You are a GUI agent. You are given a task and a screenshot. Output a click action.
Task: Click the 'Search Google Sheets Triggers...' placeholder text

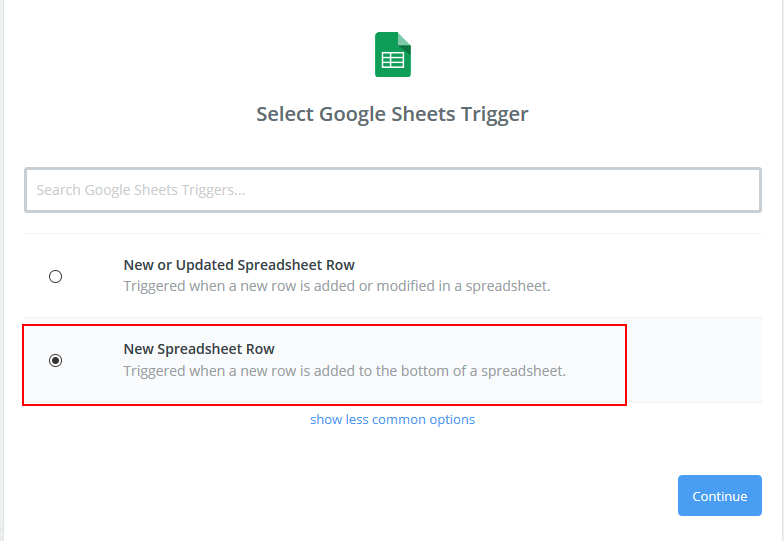(140, 190)
